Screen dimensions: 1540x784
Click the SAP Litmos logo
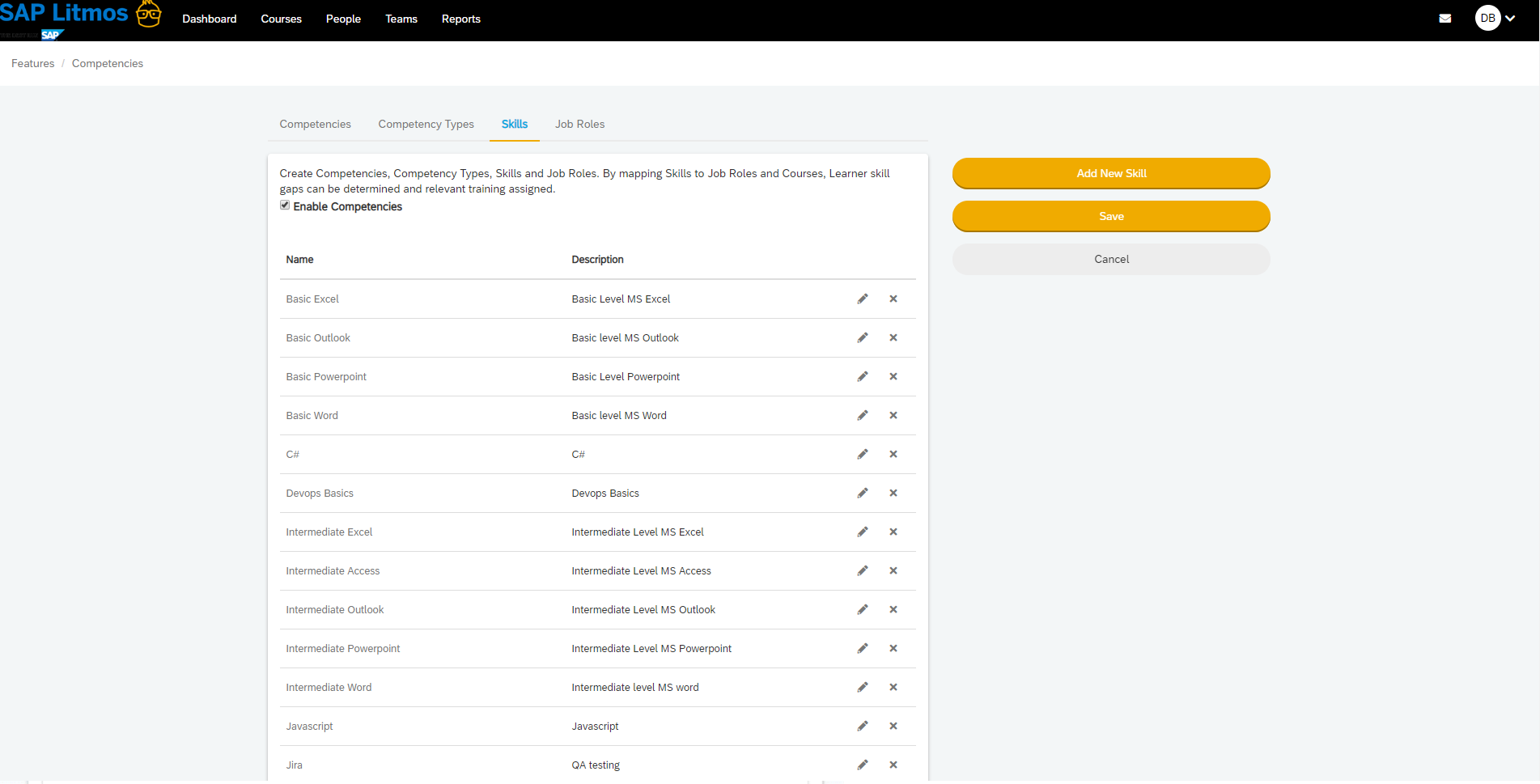(80, 19)
